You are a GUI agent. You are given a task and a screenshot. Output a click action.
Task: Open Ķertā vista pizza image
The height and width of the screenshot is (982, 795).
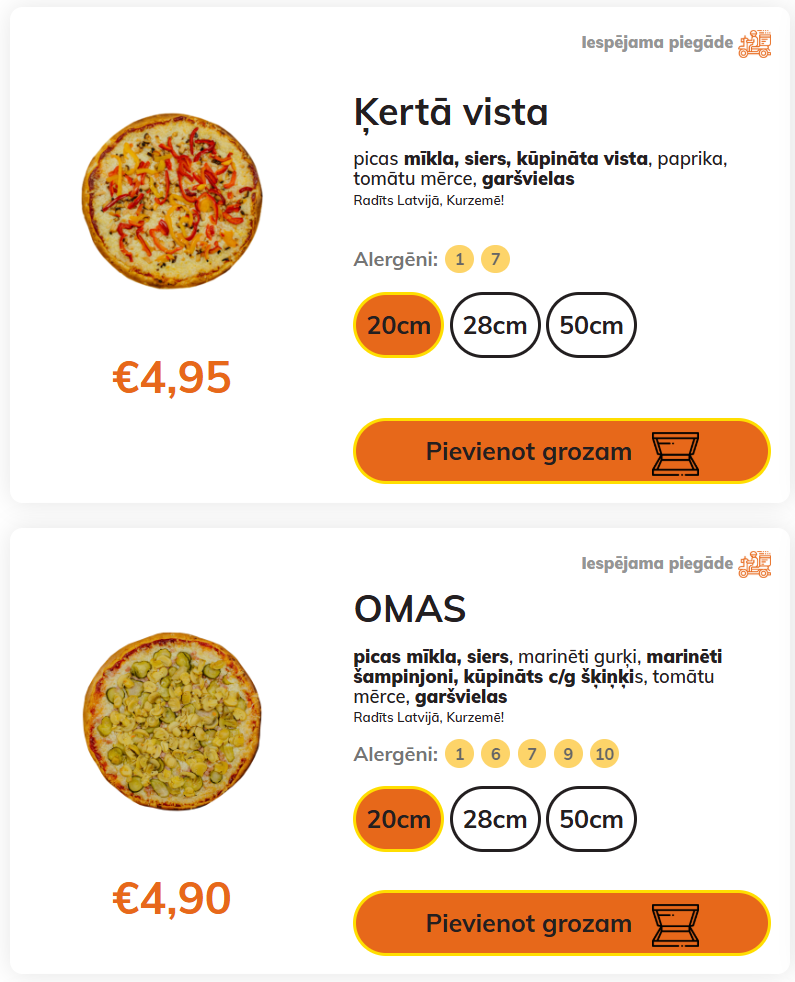pyautogui.click(x=170, y=203)
